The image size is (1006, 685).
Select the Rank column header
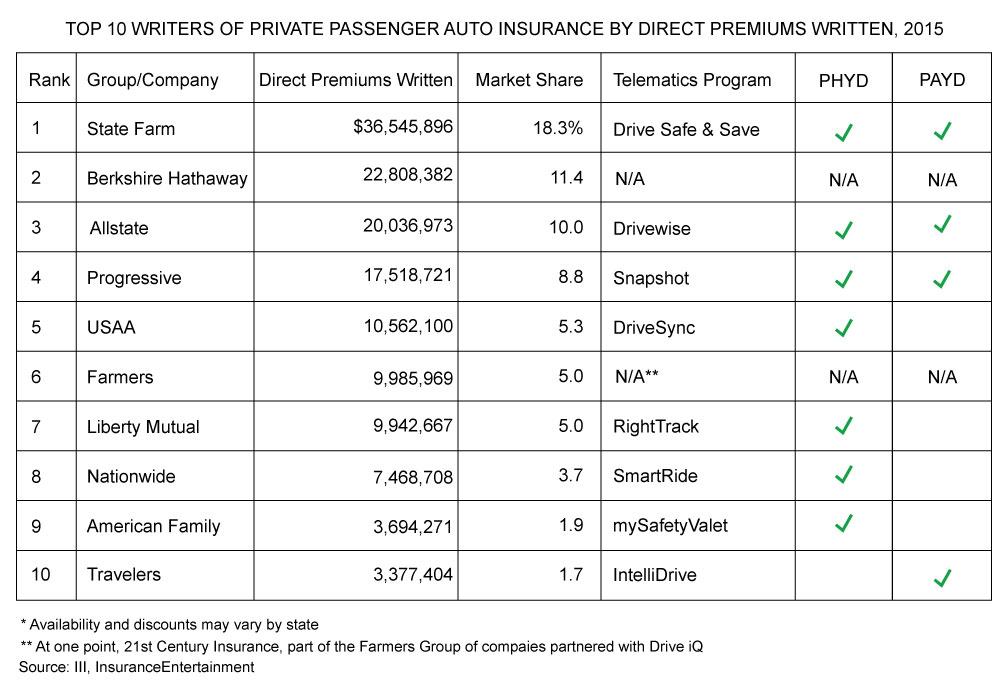pos(45,80)
